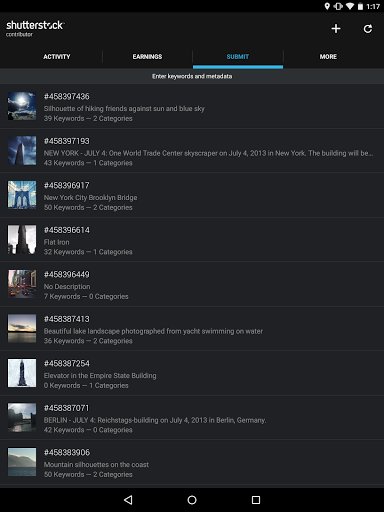Open the Flat Iron item #458396614
Image resolution: width=384 pixels, height=512 pixels.
pos(192,240)
